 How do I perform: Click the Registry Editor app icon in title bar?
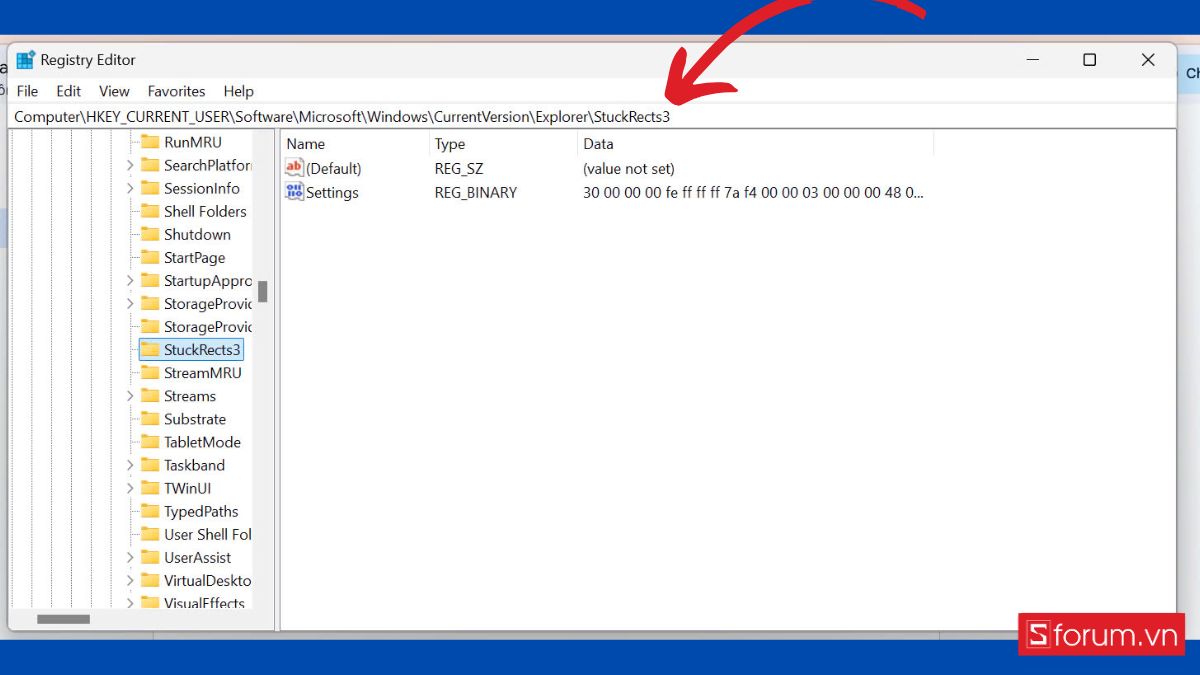(x=26, y=60)
